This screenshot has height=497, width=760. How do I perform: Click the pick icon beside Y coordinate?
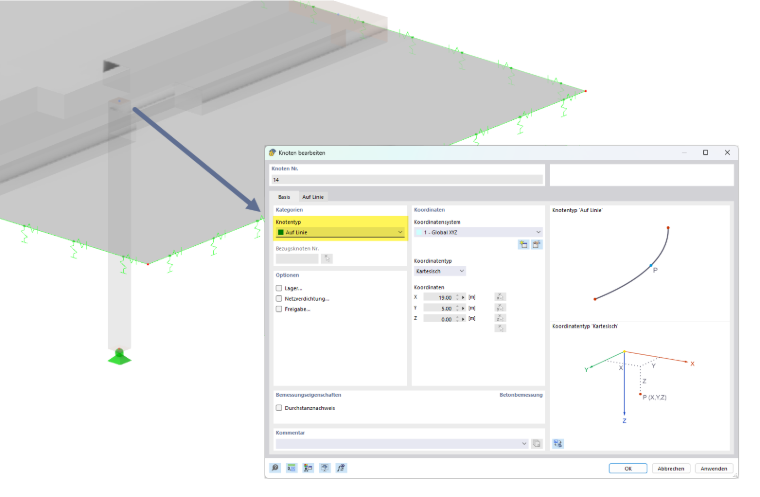[x=500, y=307]
